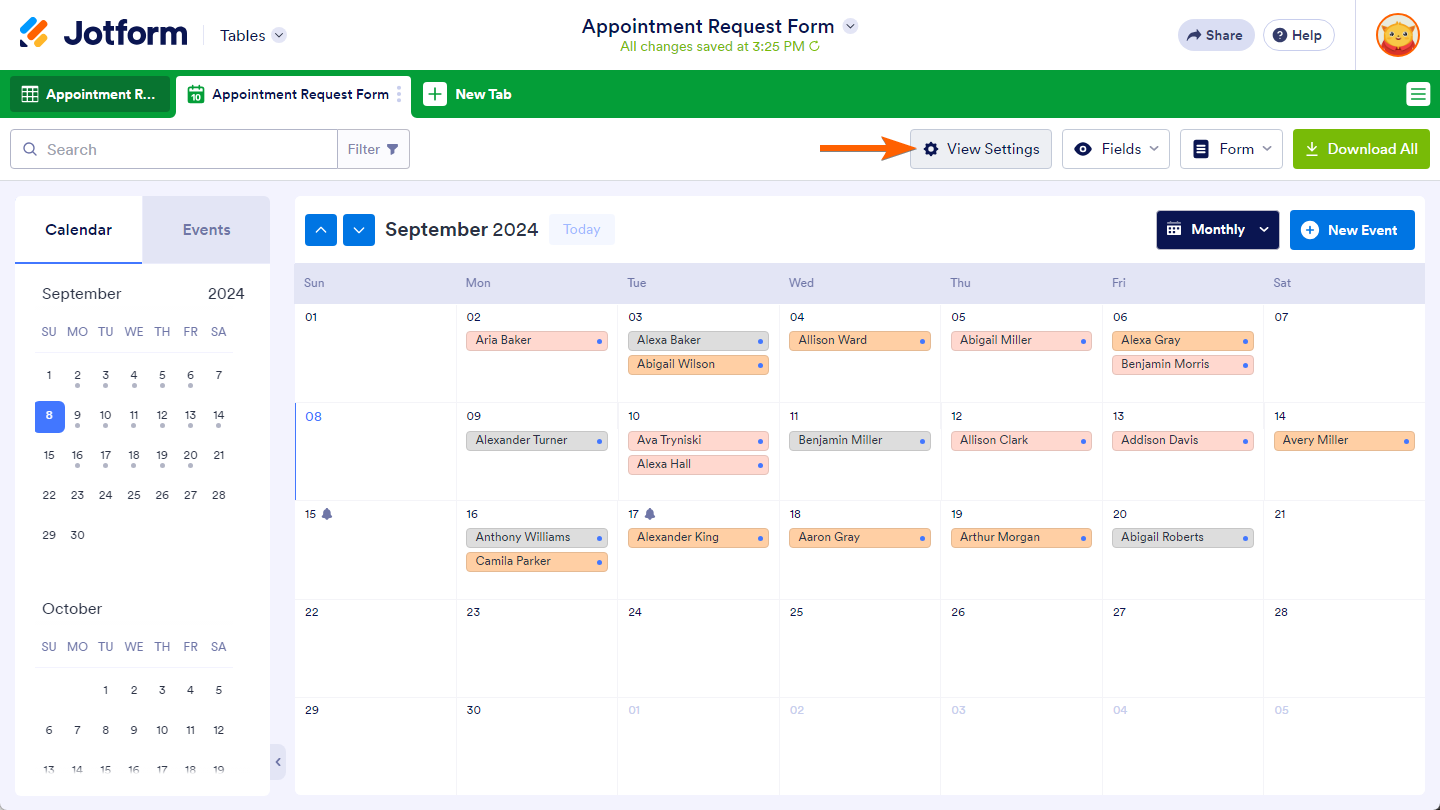Go to next month with the down arrow
The width and height of the screenshot is (1440, 810).
[359, 230]
